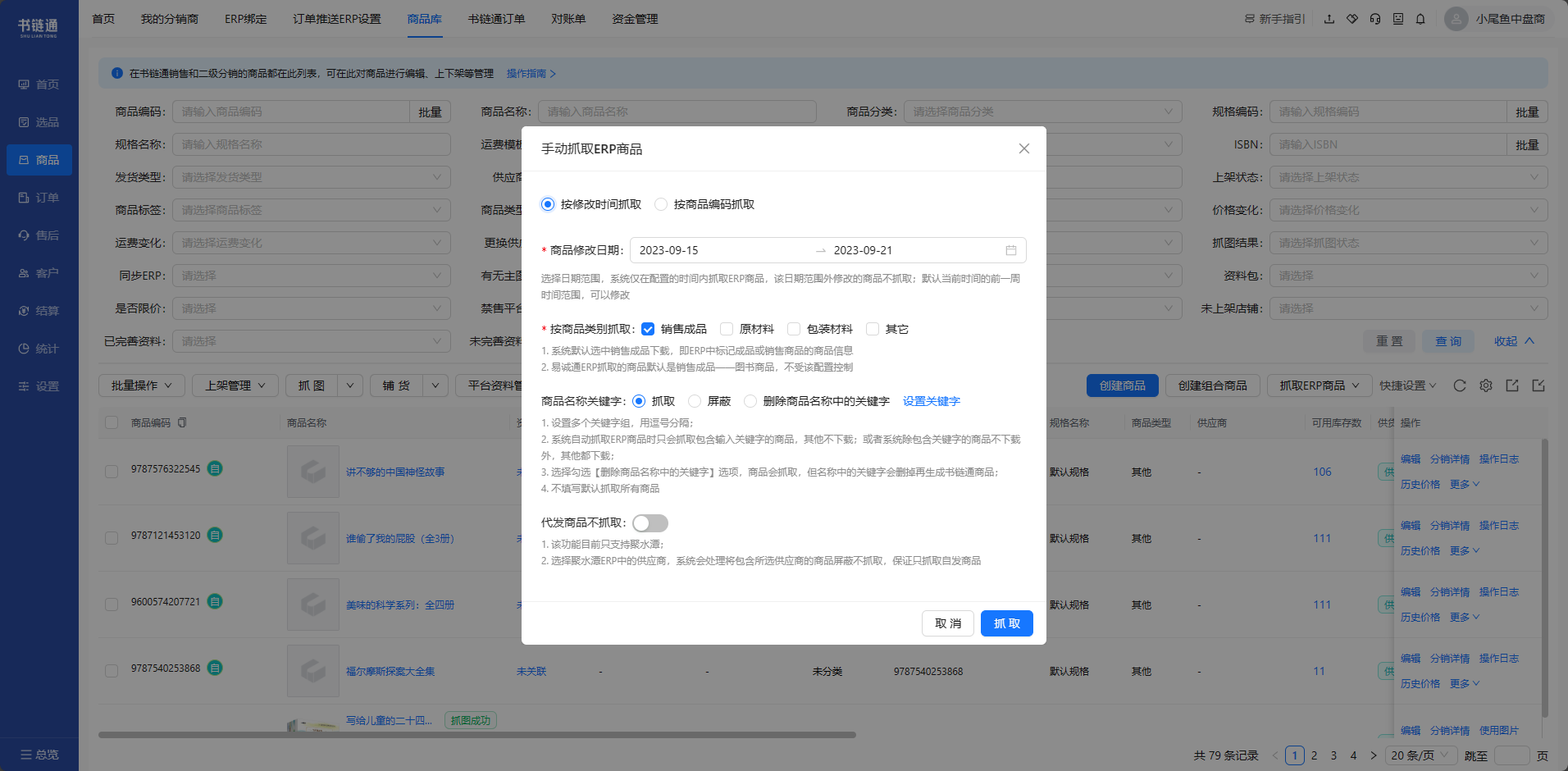Open 总览 at sidebar bottom
The width and height of the screenshot is (1568, 771).
click(x=39, y=755)
